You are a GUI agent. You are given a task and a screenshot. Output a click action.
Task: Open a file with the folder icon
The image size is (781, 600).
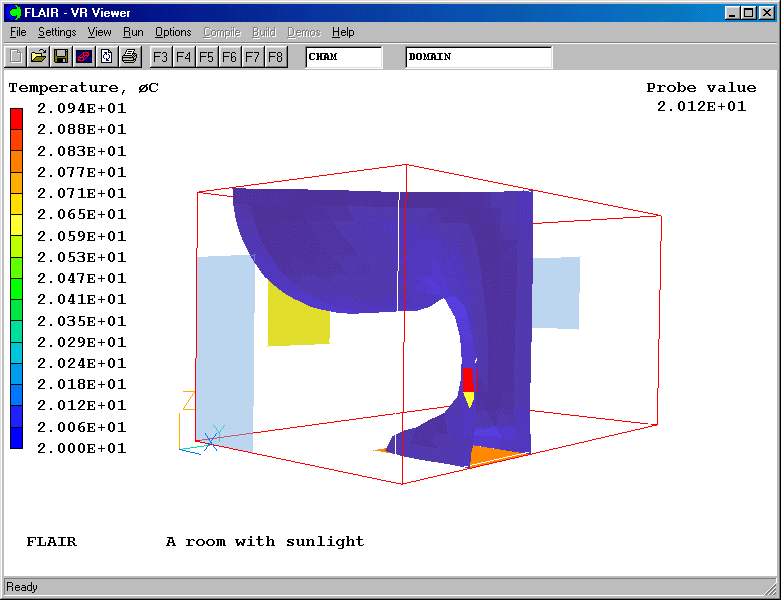pos(38,57)
